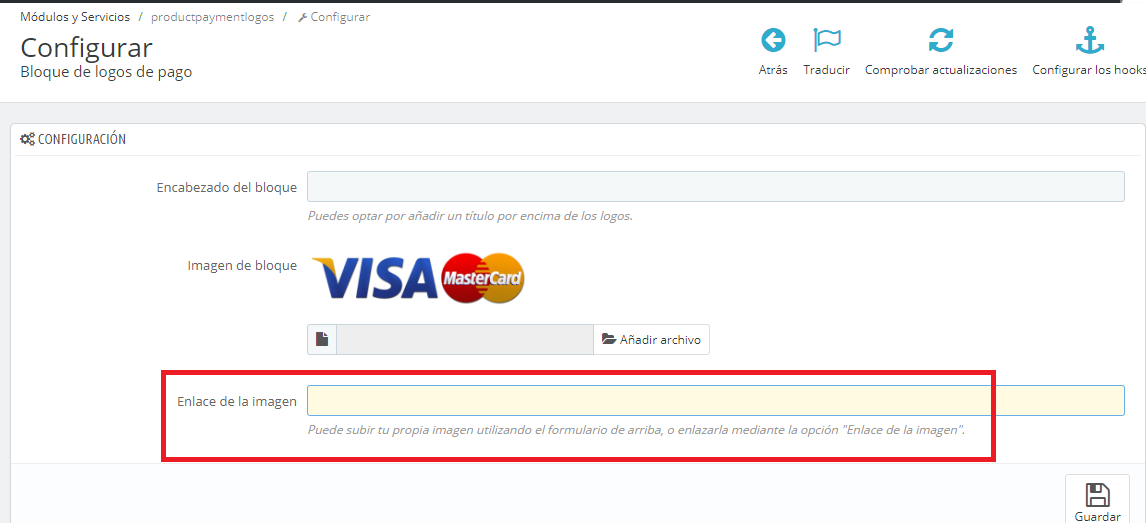Click the Añadir archivo button
This screenshot has width=1146, height=523.
651,340
